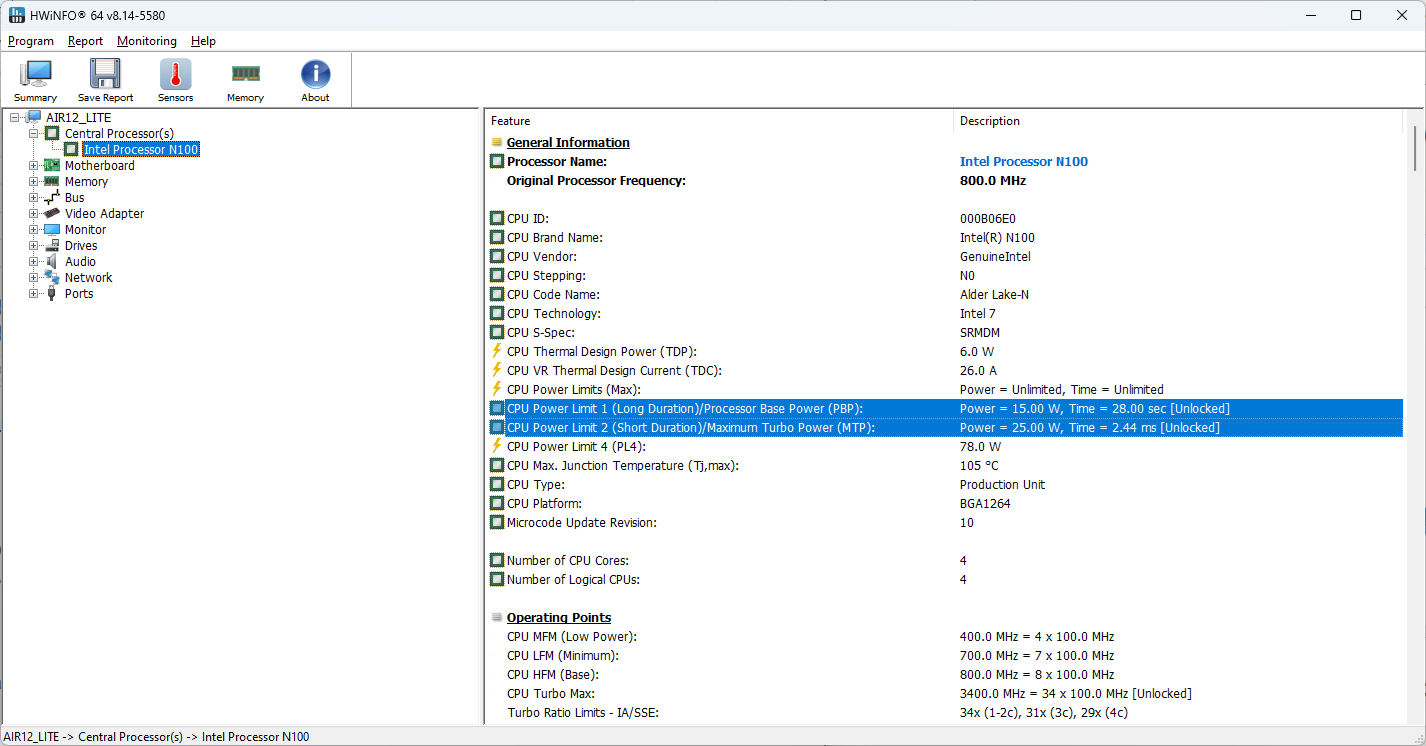Viewport: 1426px width, 746px height.
Task: Click the AIR12_LITE computer icon
Action: tap(34, 118)
